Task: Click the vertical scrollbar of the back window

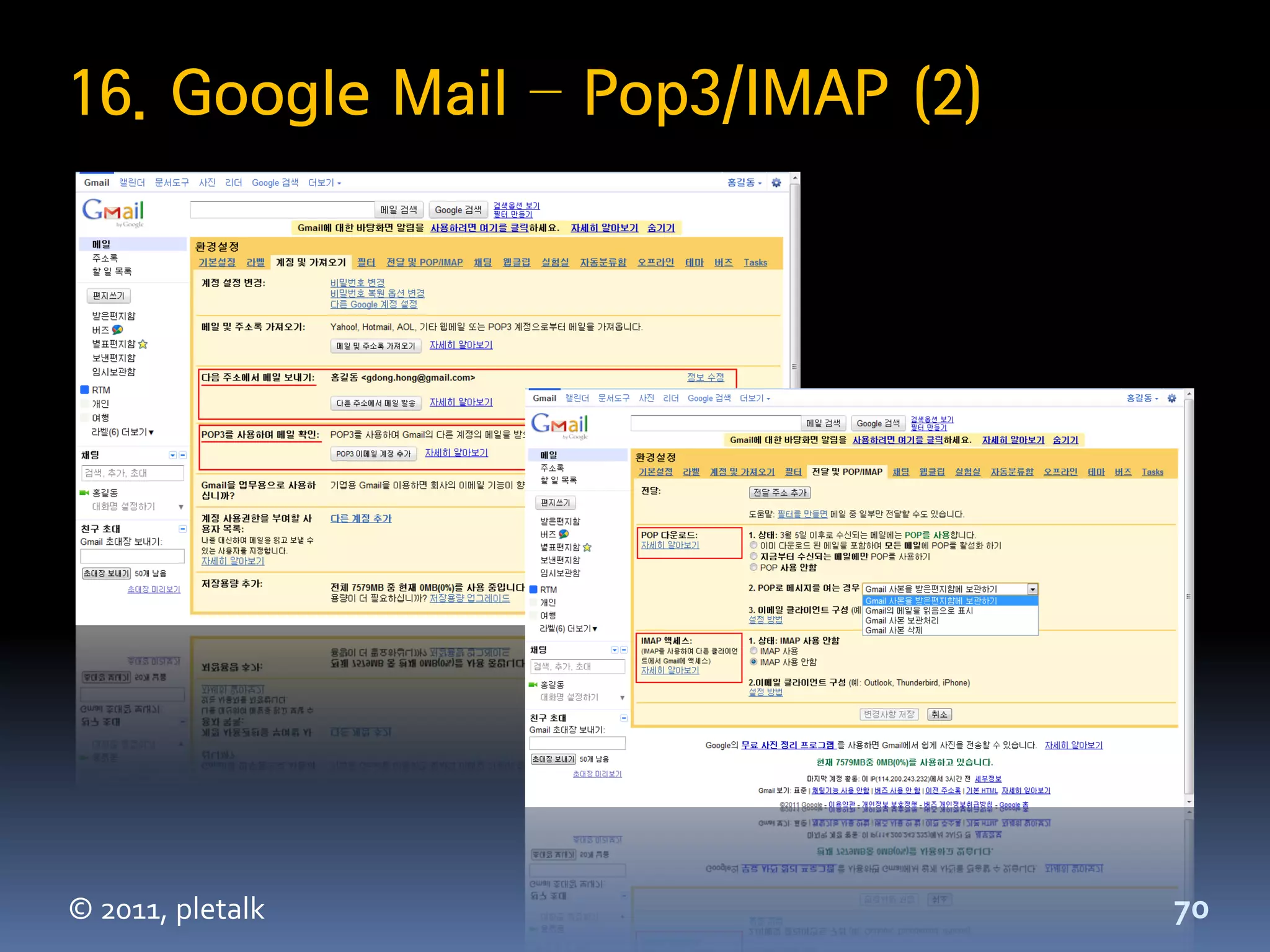Action: [794, 281]
